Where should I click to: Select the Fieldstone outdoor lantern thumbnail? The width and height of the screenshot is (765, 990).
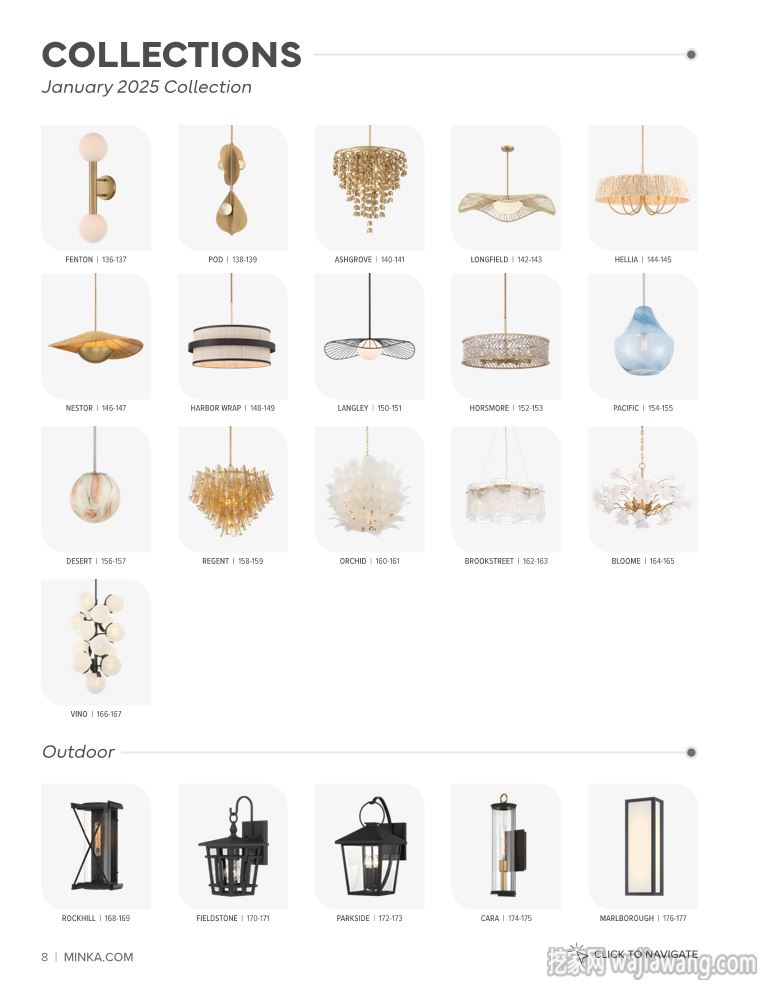click(x=232, y=847)
